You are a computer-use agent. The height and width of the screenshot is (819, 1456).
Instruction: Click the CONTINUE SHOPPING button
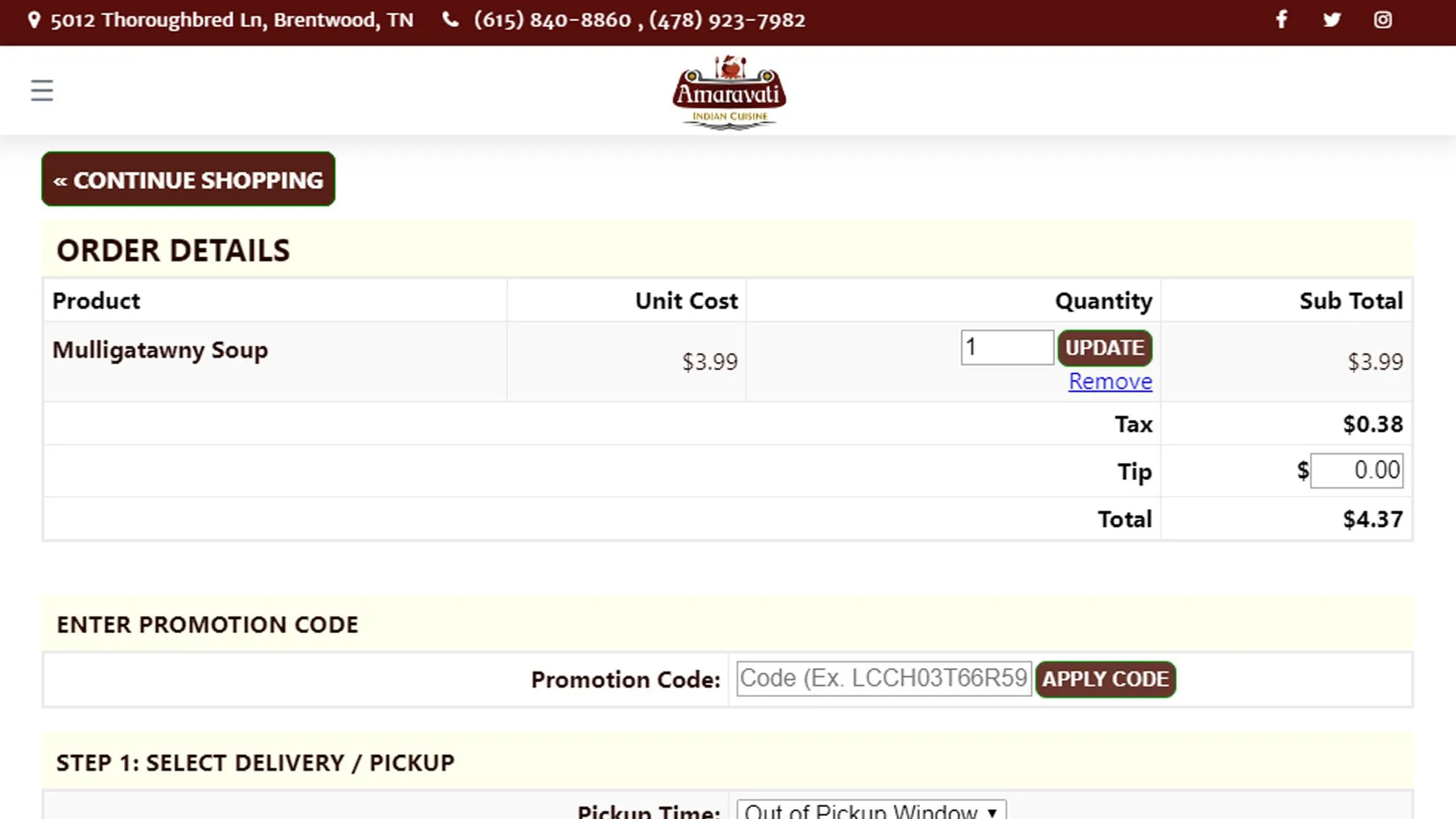[188, 180]
